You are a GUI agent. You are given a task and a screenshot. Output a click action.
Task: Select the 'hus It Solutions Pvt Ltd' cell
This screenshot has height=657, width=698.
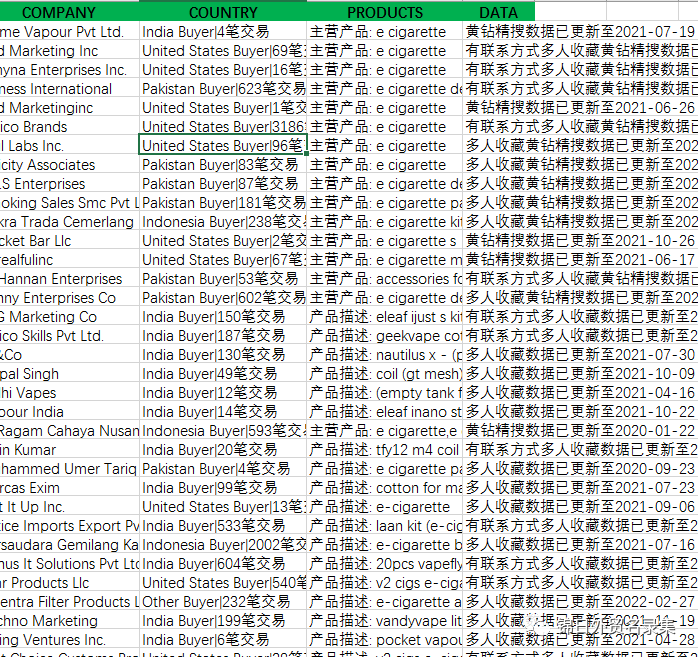[x=69, y=564]
